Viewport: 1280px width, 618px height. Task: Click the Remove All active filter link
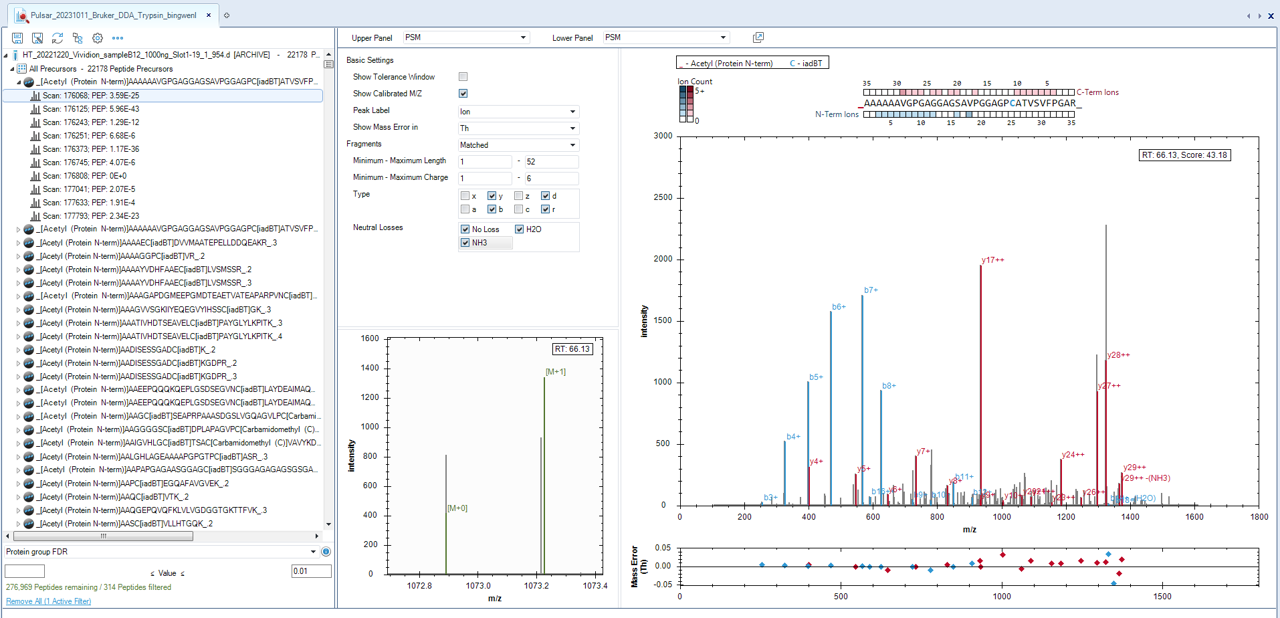pos(48,601)
